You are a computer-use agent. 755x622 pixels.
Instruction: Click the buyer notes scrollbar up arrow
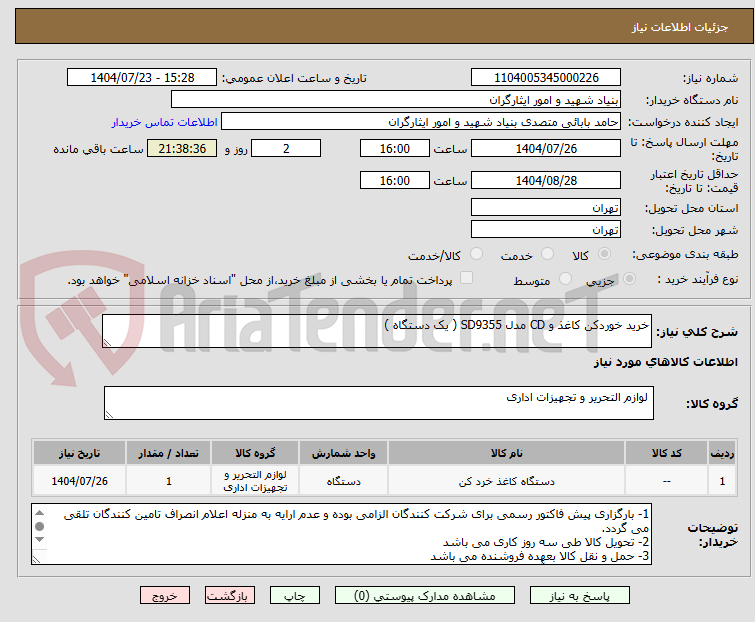pos(40,513)
